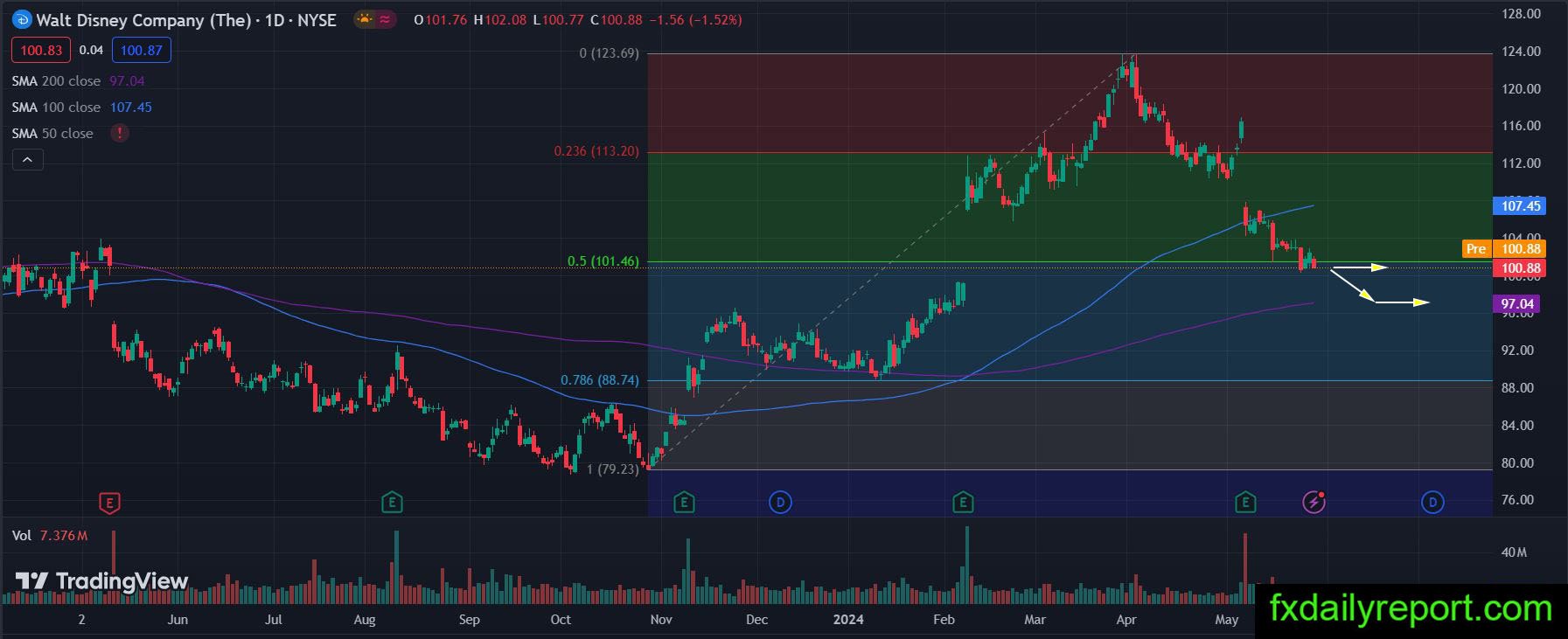Select the SMA 100 close indicator legend
Image resolution: width=1568 pixels, height=639 pixels.
[82, 108]
